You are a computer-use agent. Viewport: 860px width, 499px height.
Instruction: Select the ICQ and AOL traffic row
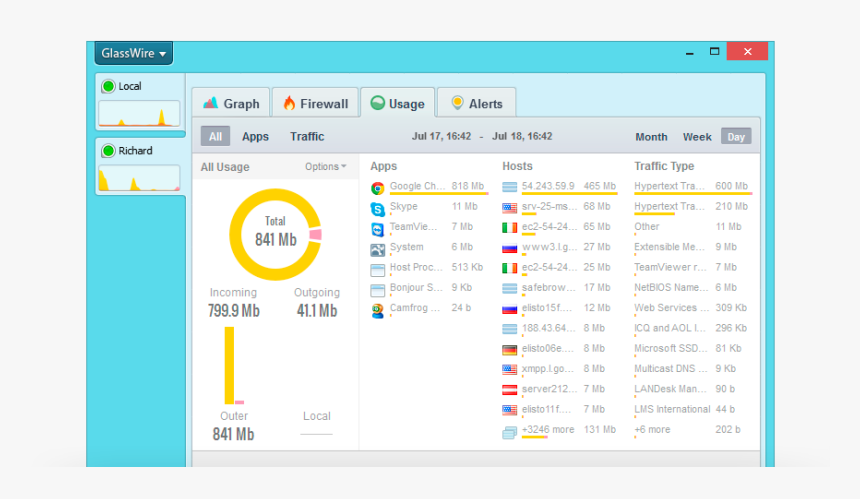[x=692, y=329]
